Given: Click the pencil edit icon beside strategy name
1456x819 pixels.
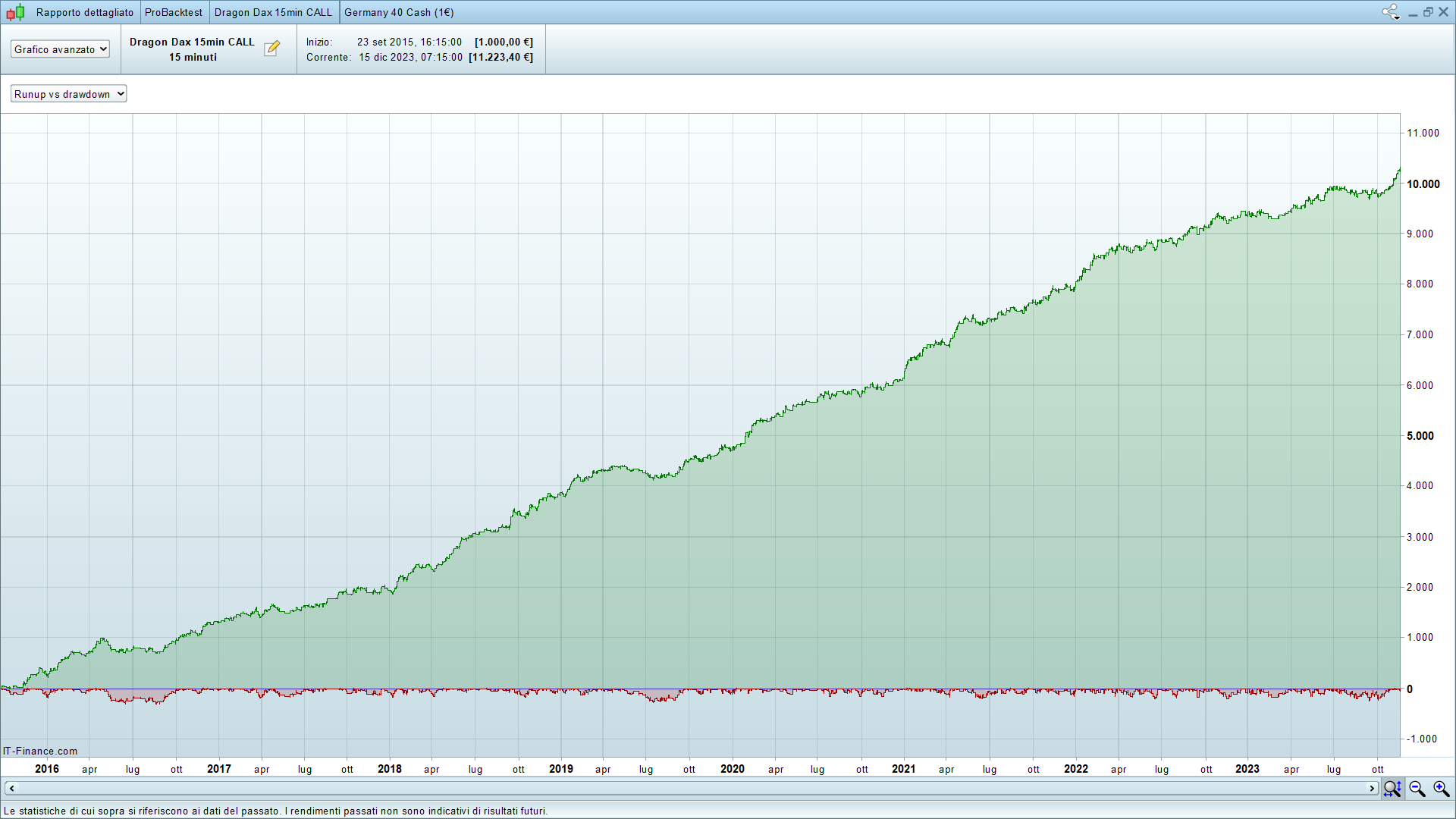Looking at the screenshot, I should tap(271, 49).
